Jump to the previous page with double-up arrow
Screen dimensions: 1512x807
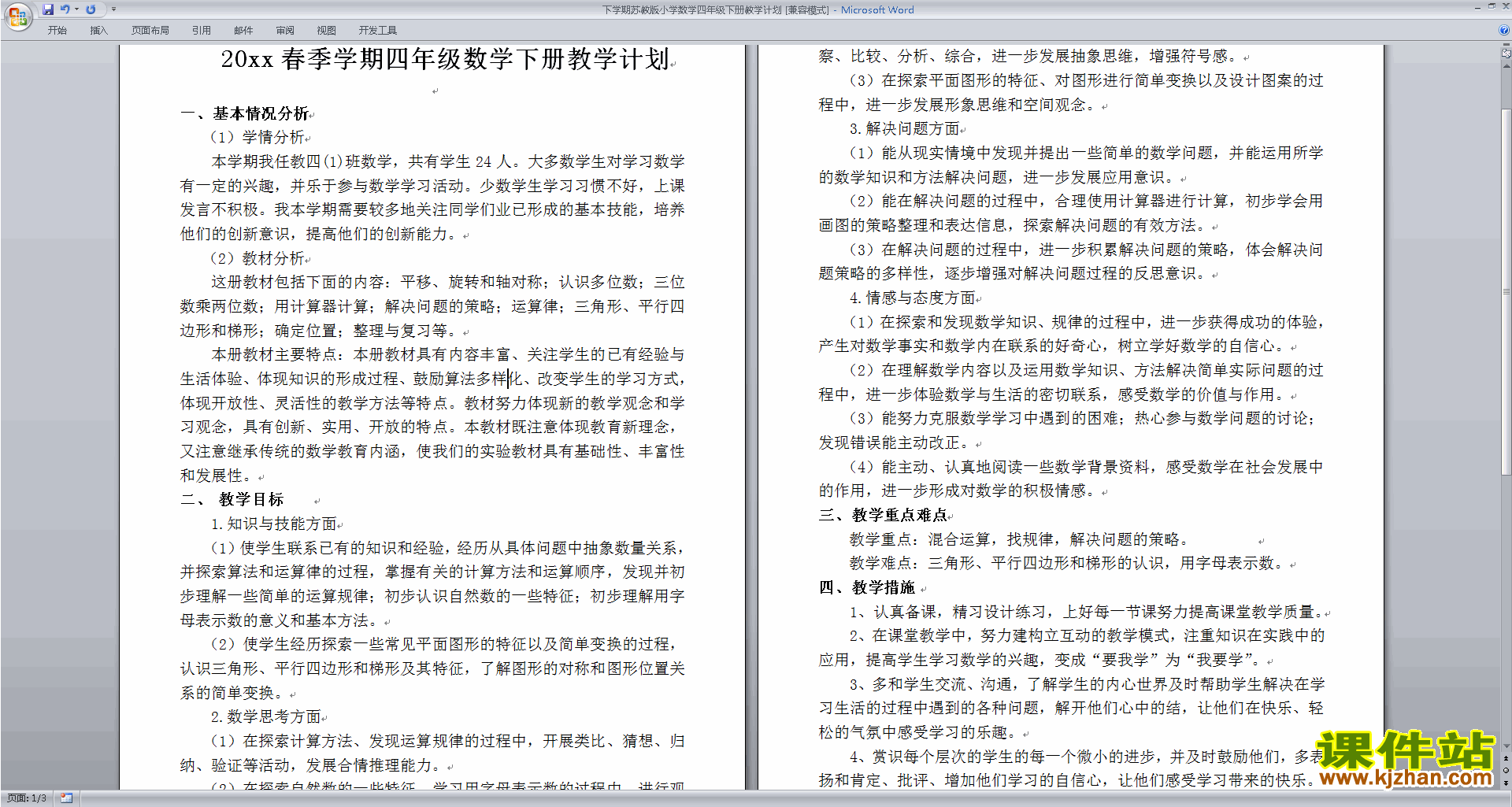(1506, 758)
